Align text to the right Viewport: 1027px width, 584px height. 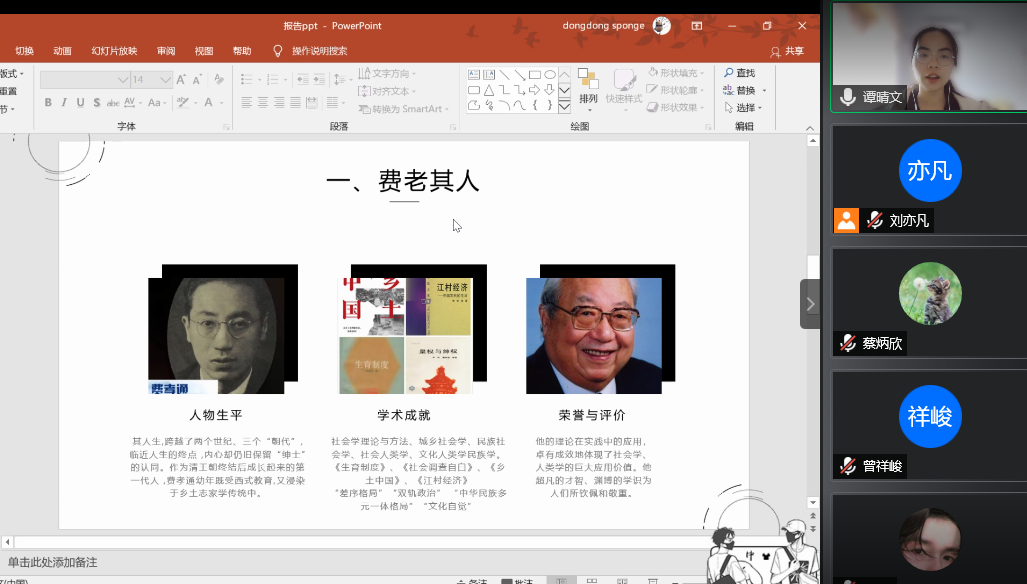pyautogui.click(x=279, y=103)
